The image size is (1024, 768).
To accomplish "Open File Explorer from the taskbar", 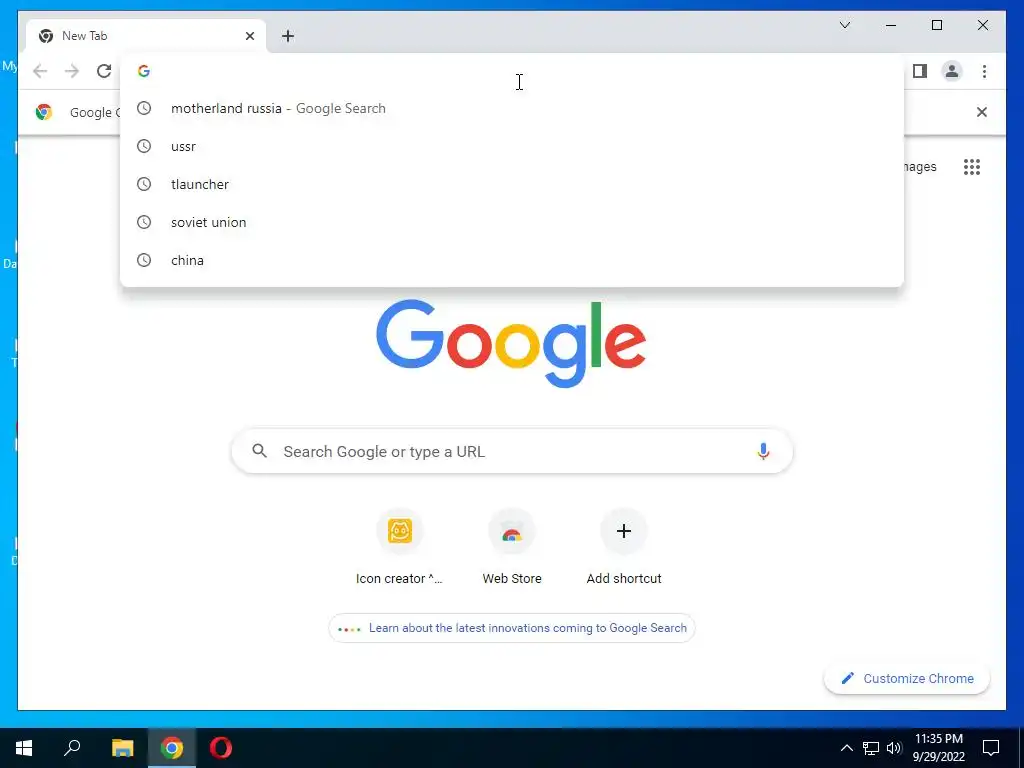I will 122,748.
